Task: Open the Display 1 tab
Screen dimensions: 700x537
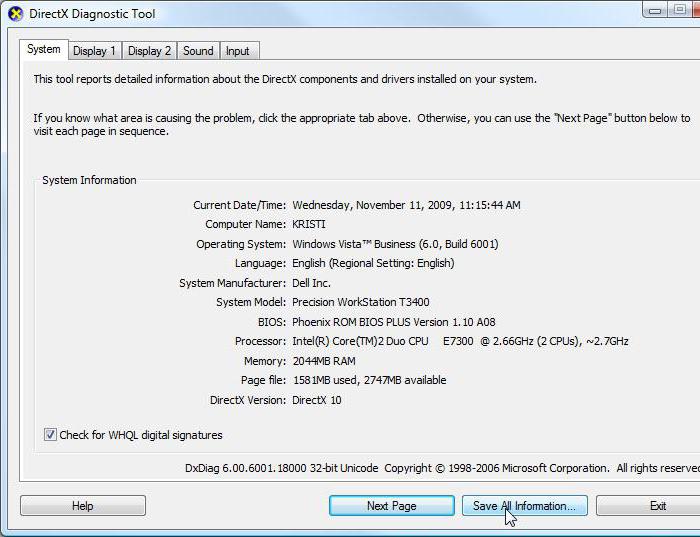Action: (95, 51)
